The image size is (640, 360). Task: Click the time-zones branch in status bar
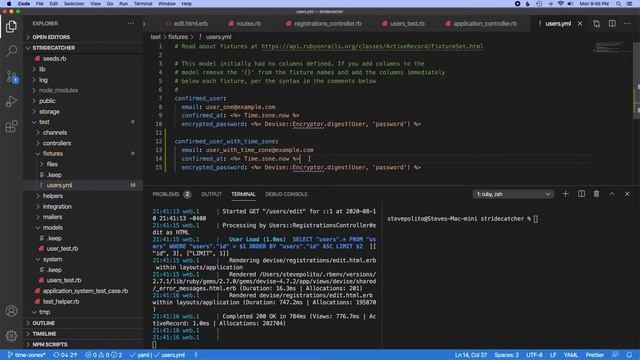pyautogui.click(x=26, y=355)
